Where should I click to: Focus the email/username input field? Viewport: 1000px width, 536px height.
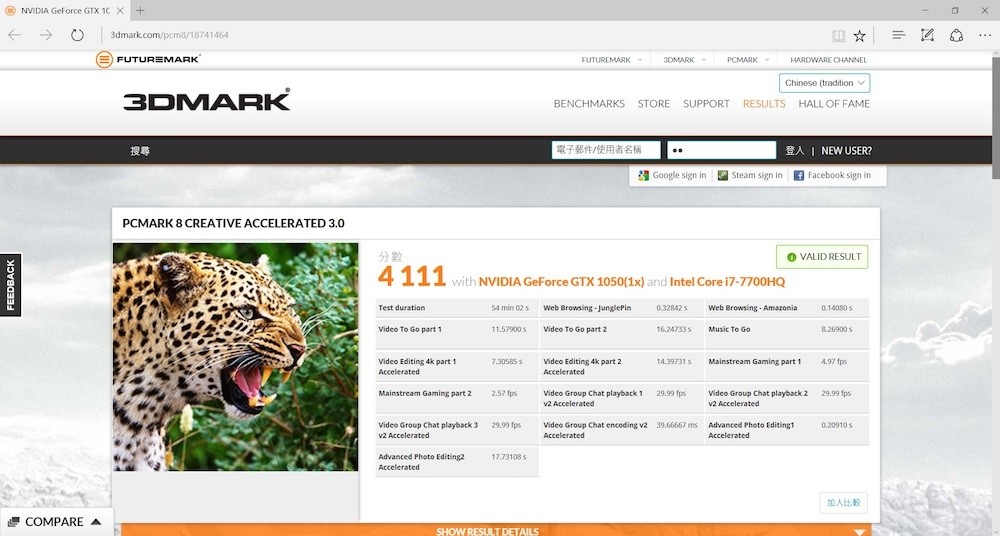click(606, 150)
